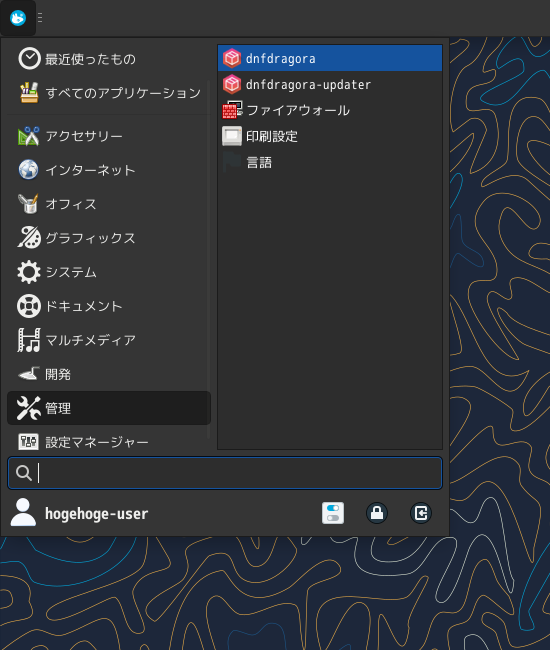Open dnfdragora-updater entry

(330, 85)
